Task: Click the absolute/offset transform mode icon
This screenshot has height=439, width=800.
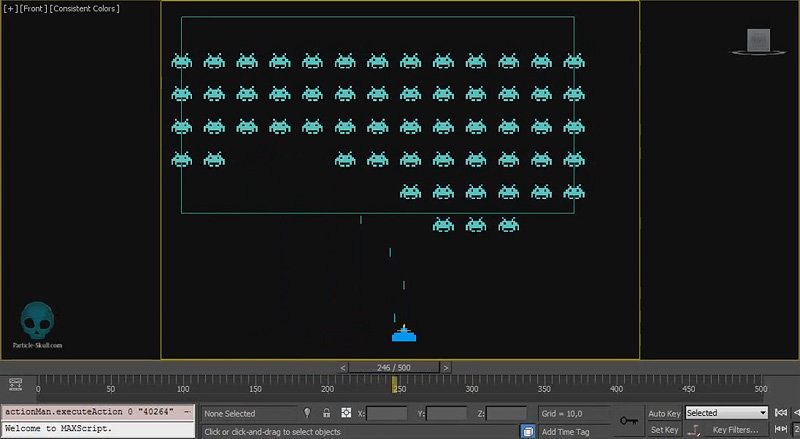Action: [346, 413]
